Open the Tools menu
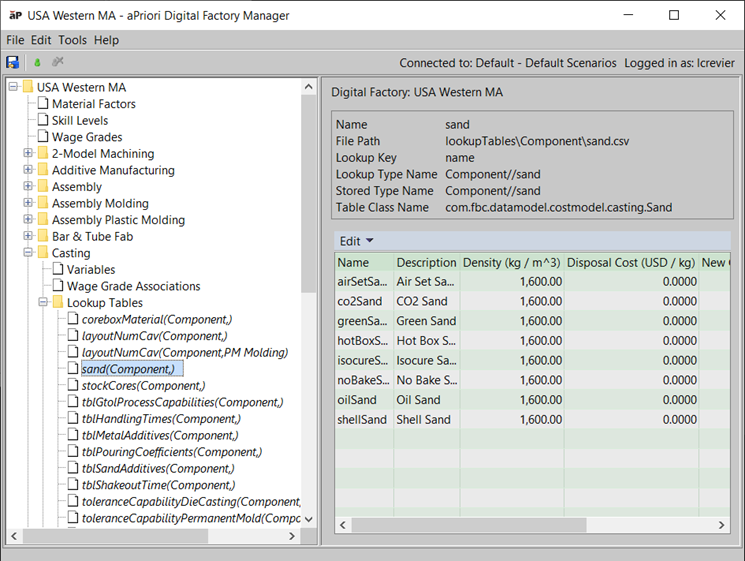This screenshot has width=745, height=561. [x=73, y=40]
